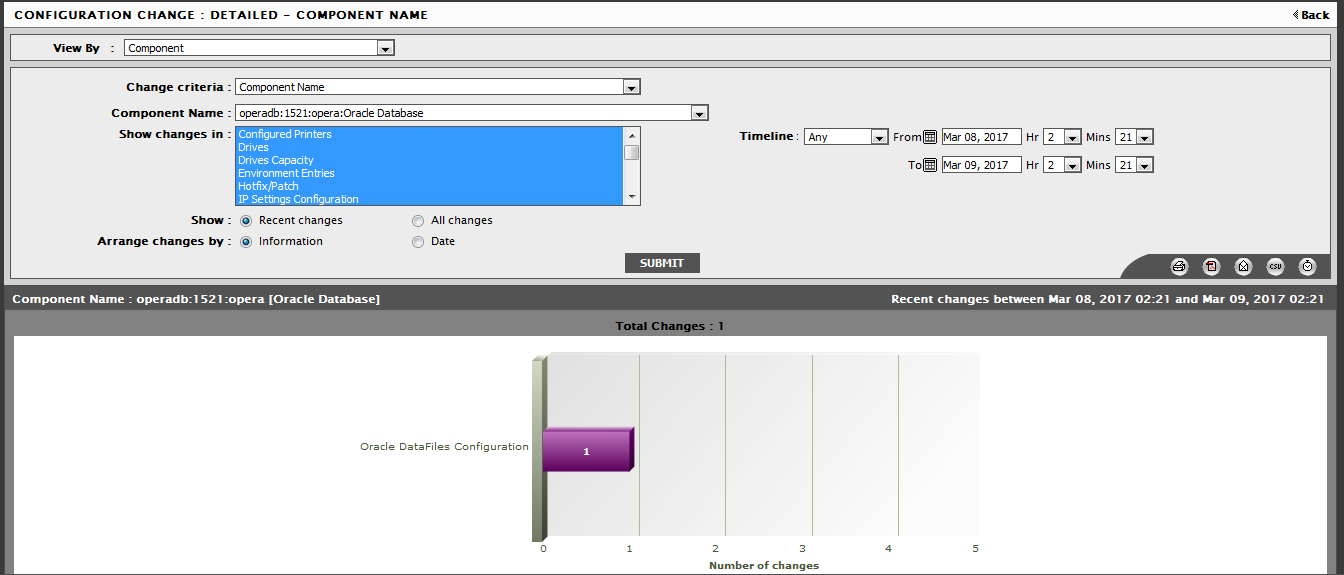
Task: Select the Recent changes radio button
Action: point(246,220)
